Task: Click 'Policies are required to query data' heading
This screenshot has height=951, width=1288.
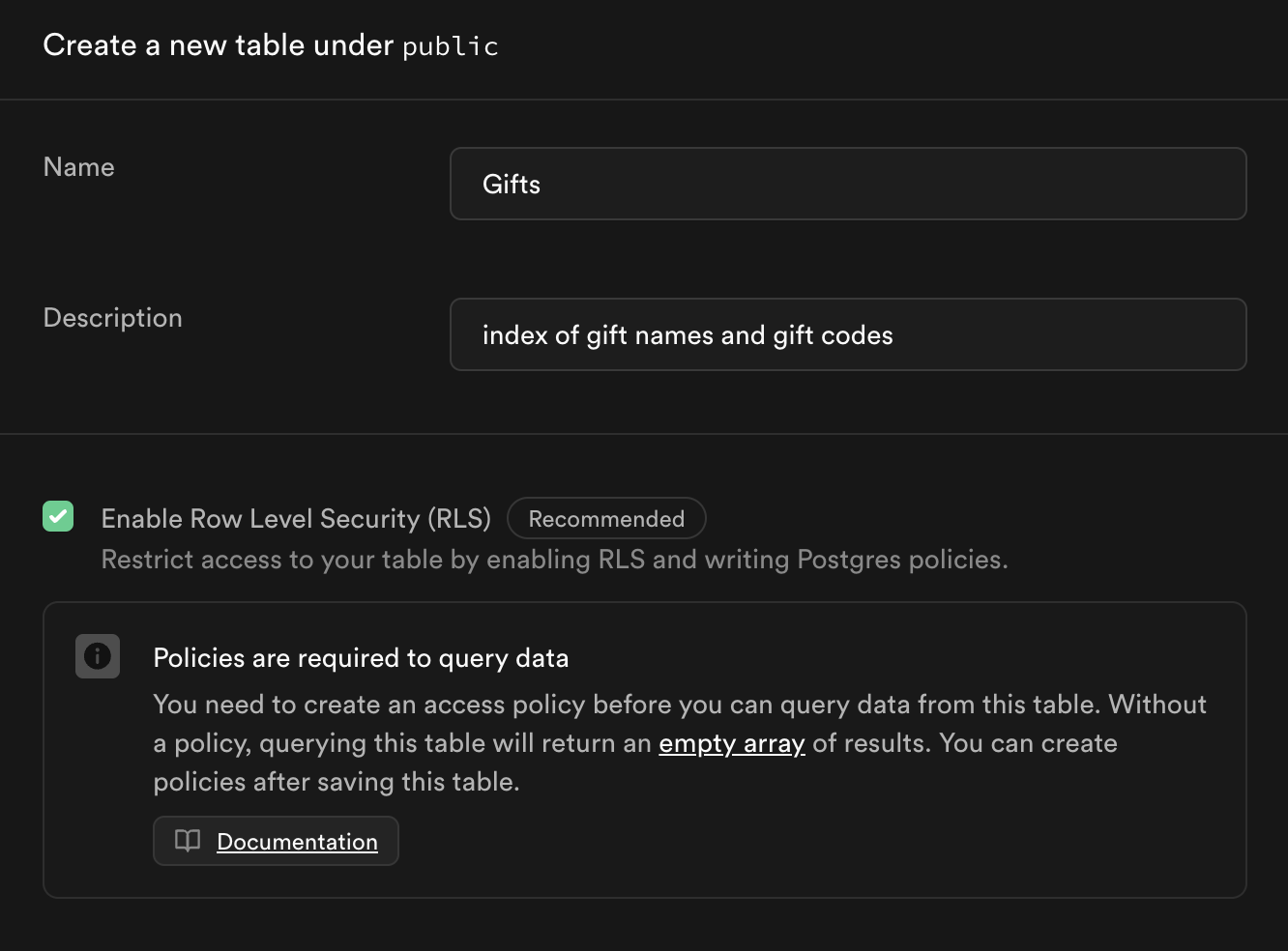Action: [361, 658]
